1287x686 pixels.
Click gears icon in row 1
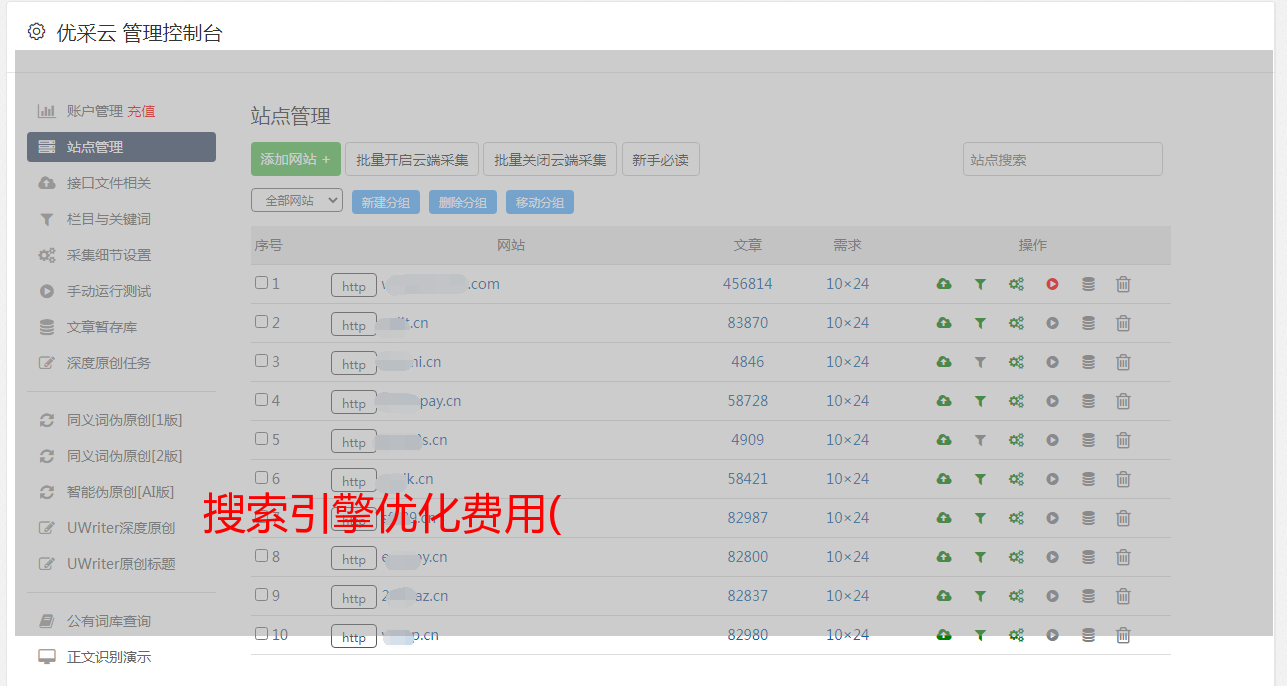pyautogui.click(x=1016, y=284)
